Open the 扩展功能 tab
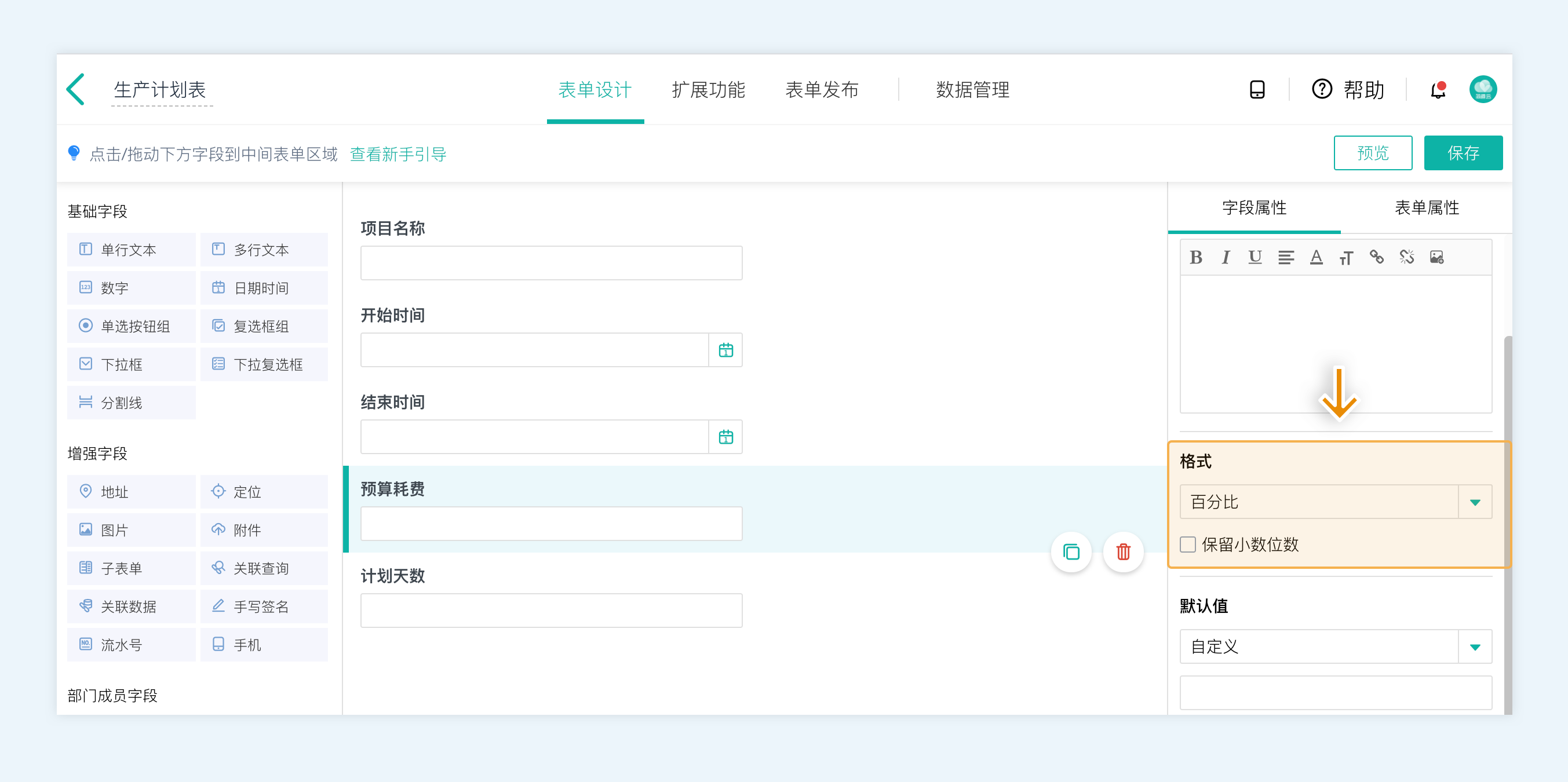 click(x=709, y=90)
